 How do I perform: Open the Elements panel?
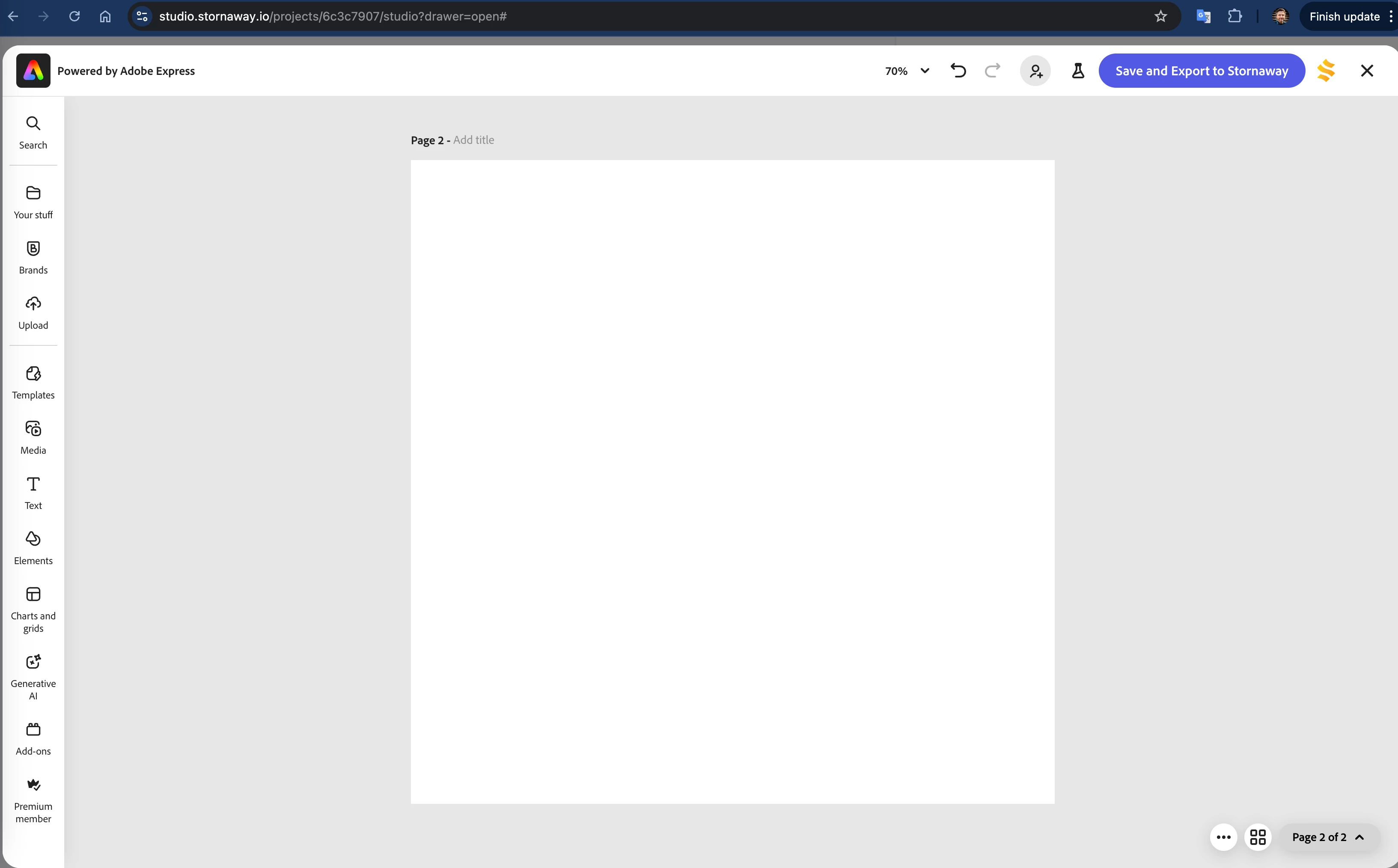(x=33, y=548)
